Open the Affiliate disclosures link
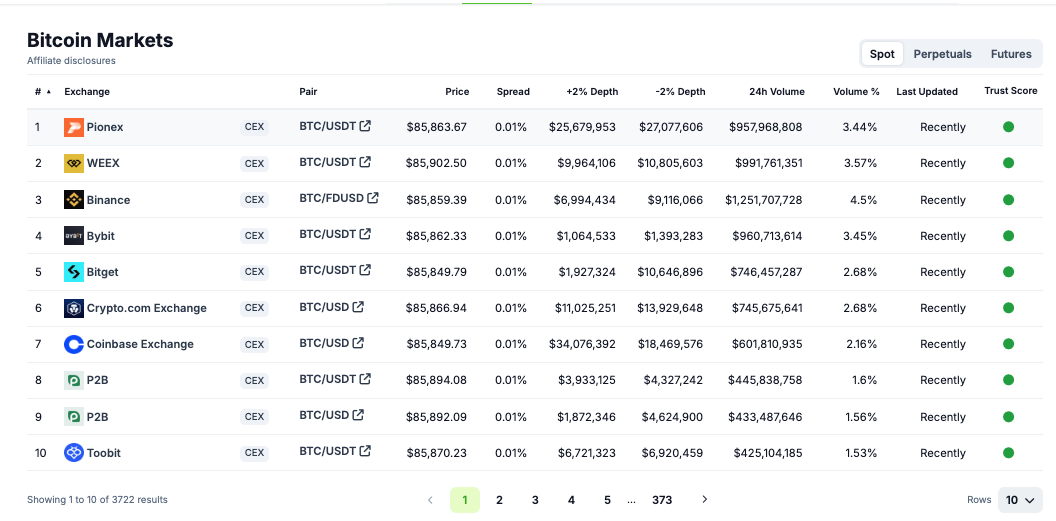Screen dimensions: 1056x521 [71, 61]
